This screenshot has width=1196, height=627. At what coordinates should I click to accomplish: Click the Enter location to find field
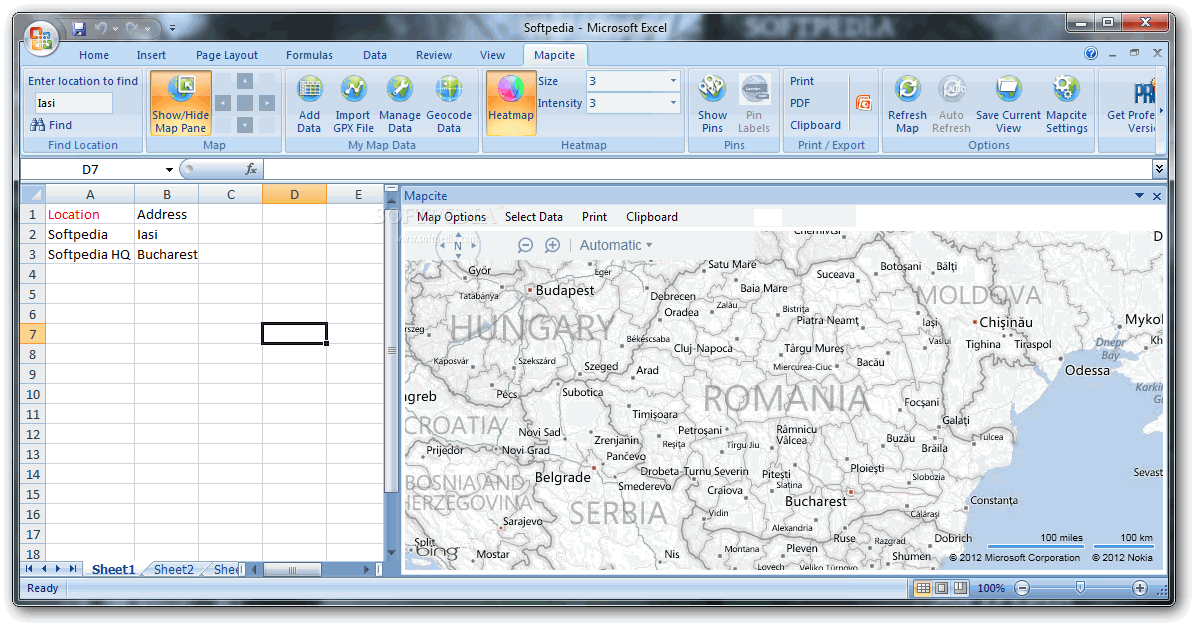coord(73,103)
